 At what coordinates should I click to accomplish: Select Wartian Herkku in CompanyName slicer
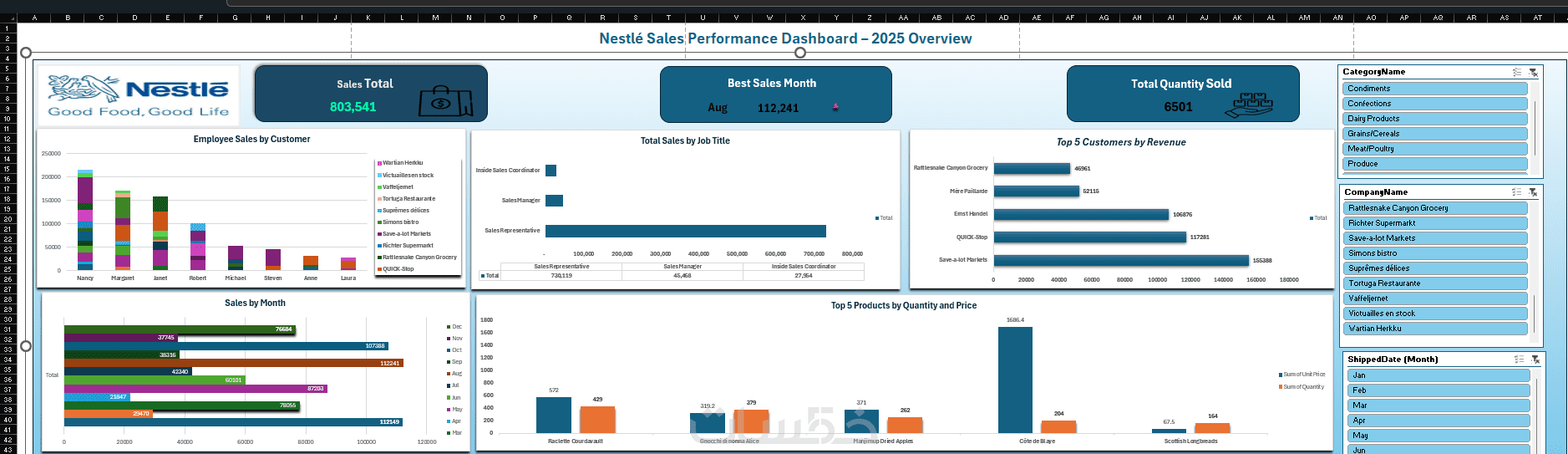tap(1435, 329)
